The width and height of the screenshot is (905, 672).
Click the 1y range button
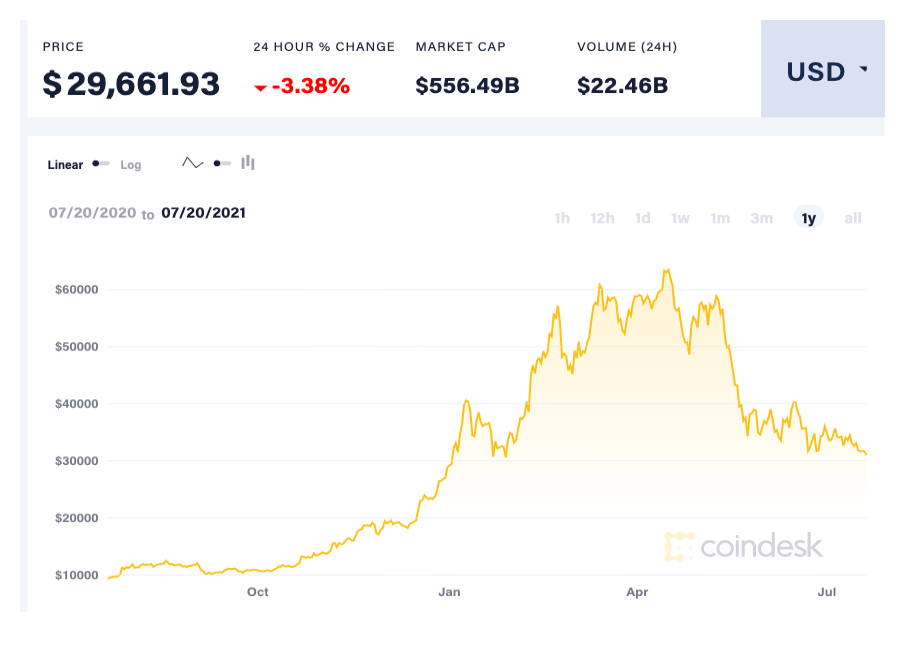click(809, 218)
